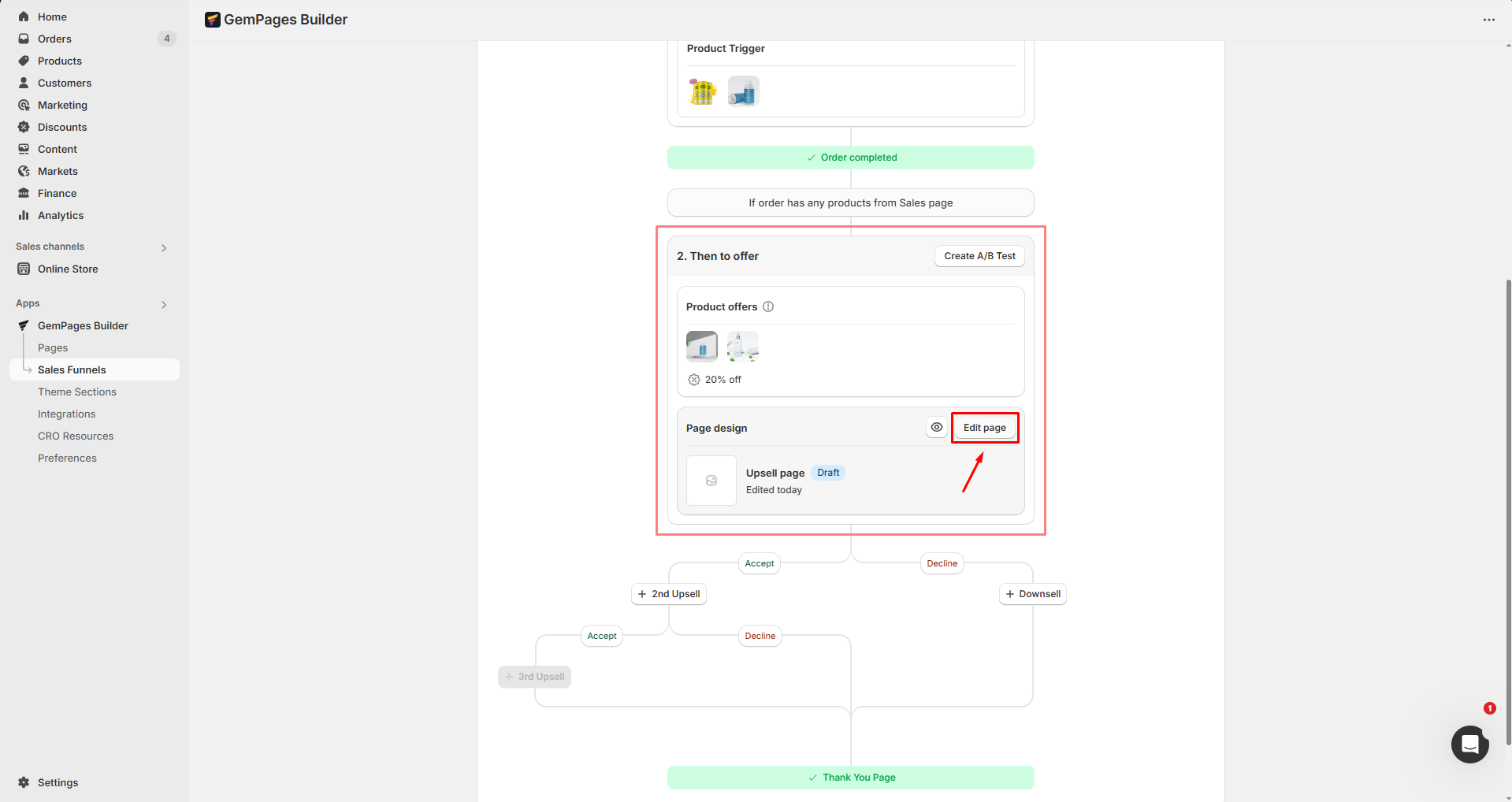Viewport: 1512px width, 802px height.
Task: Click the Order completed status bar
Action: click(851, 158)
